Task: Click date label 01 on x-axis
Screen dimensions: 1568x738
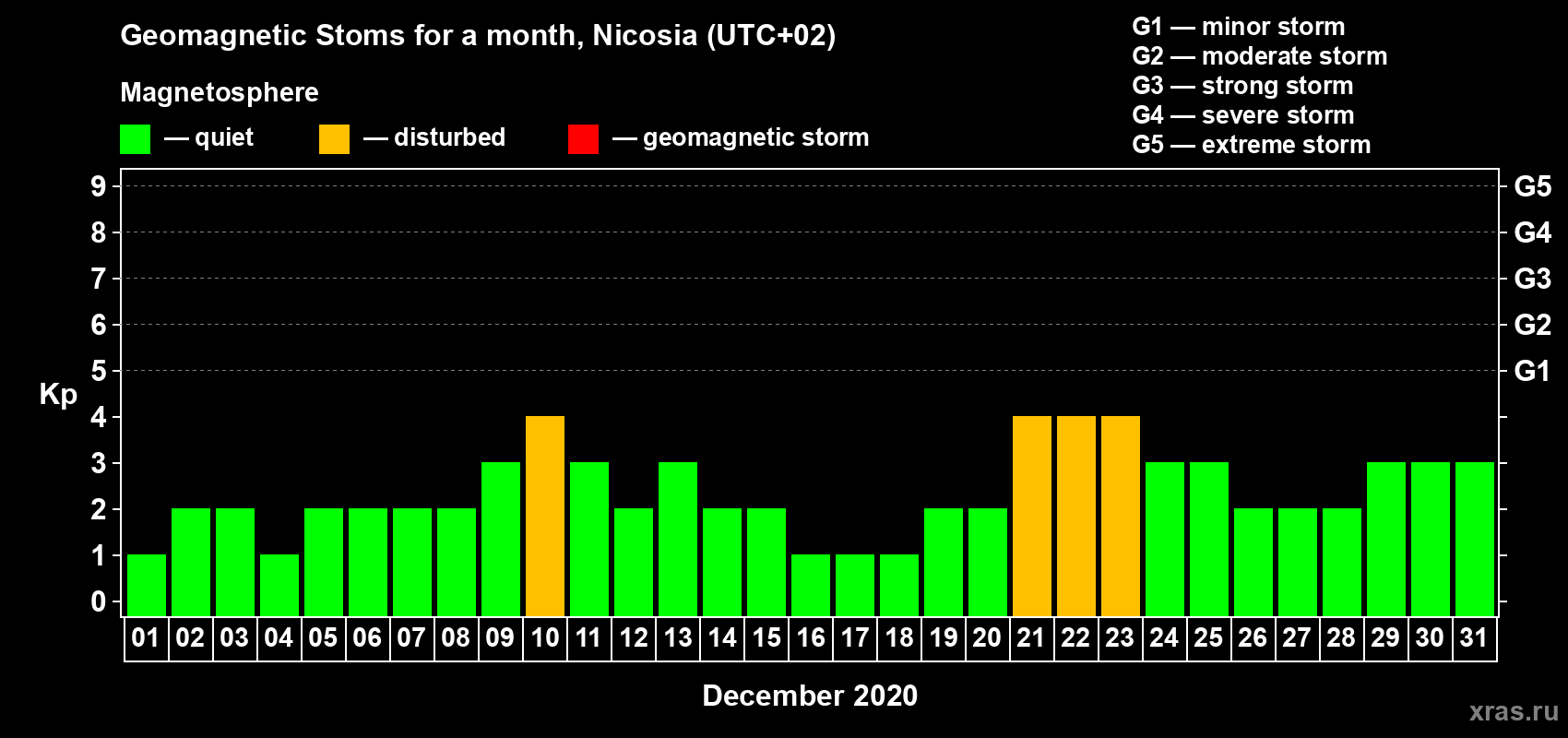Action: [146, 637]
